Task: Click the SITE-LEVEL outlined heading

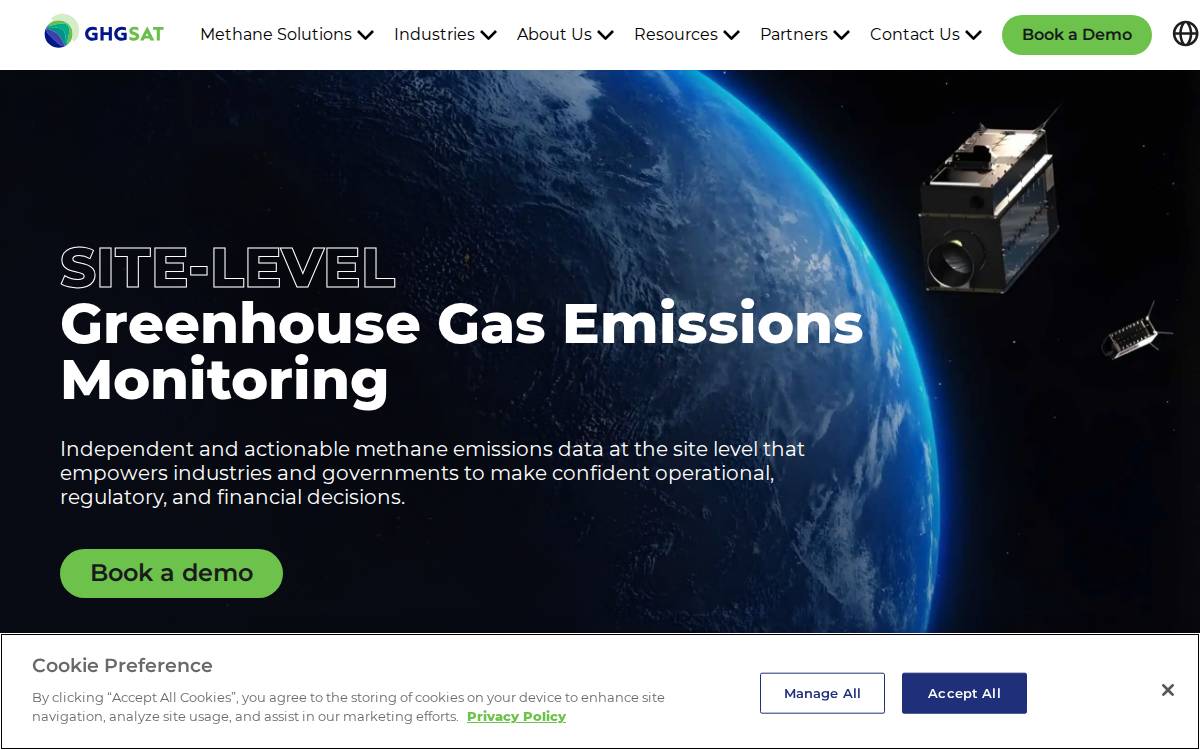Action: click(x=228, y=268)
